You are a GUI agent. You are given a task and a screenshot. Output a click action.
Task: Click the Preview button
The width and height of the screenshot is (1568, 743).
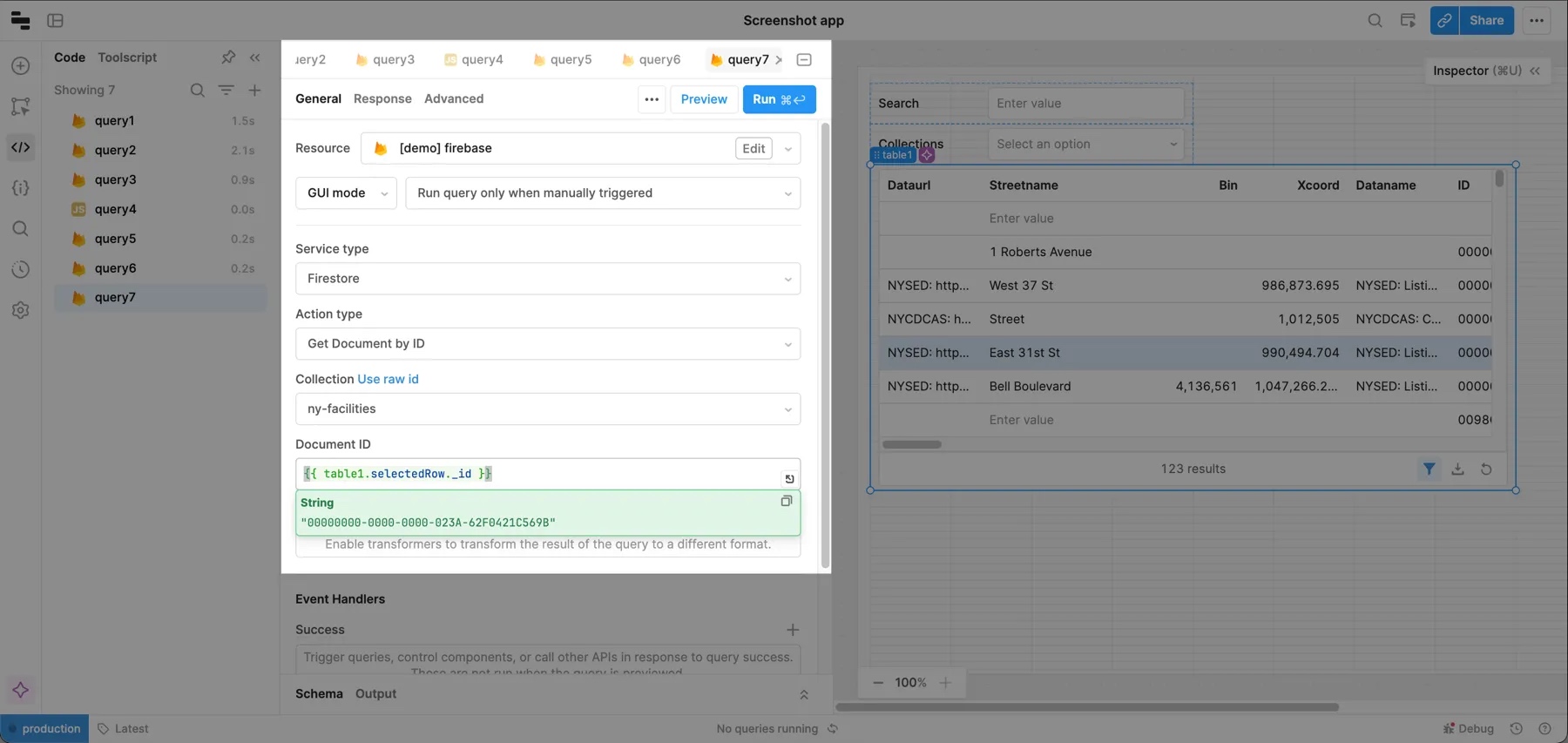coord(704,99)
